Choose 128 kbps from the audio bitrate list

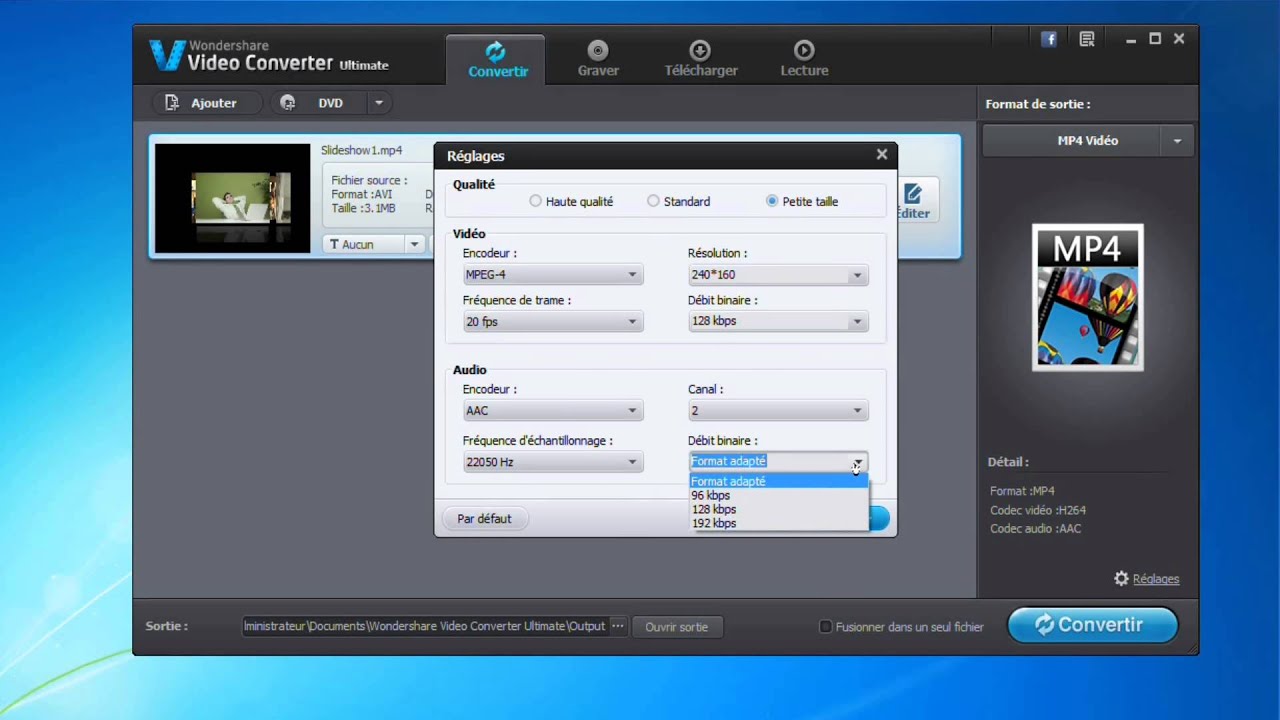click(779, 509)
